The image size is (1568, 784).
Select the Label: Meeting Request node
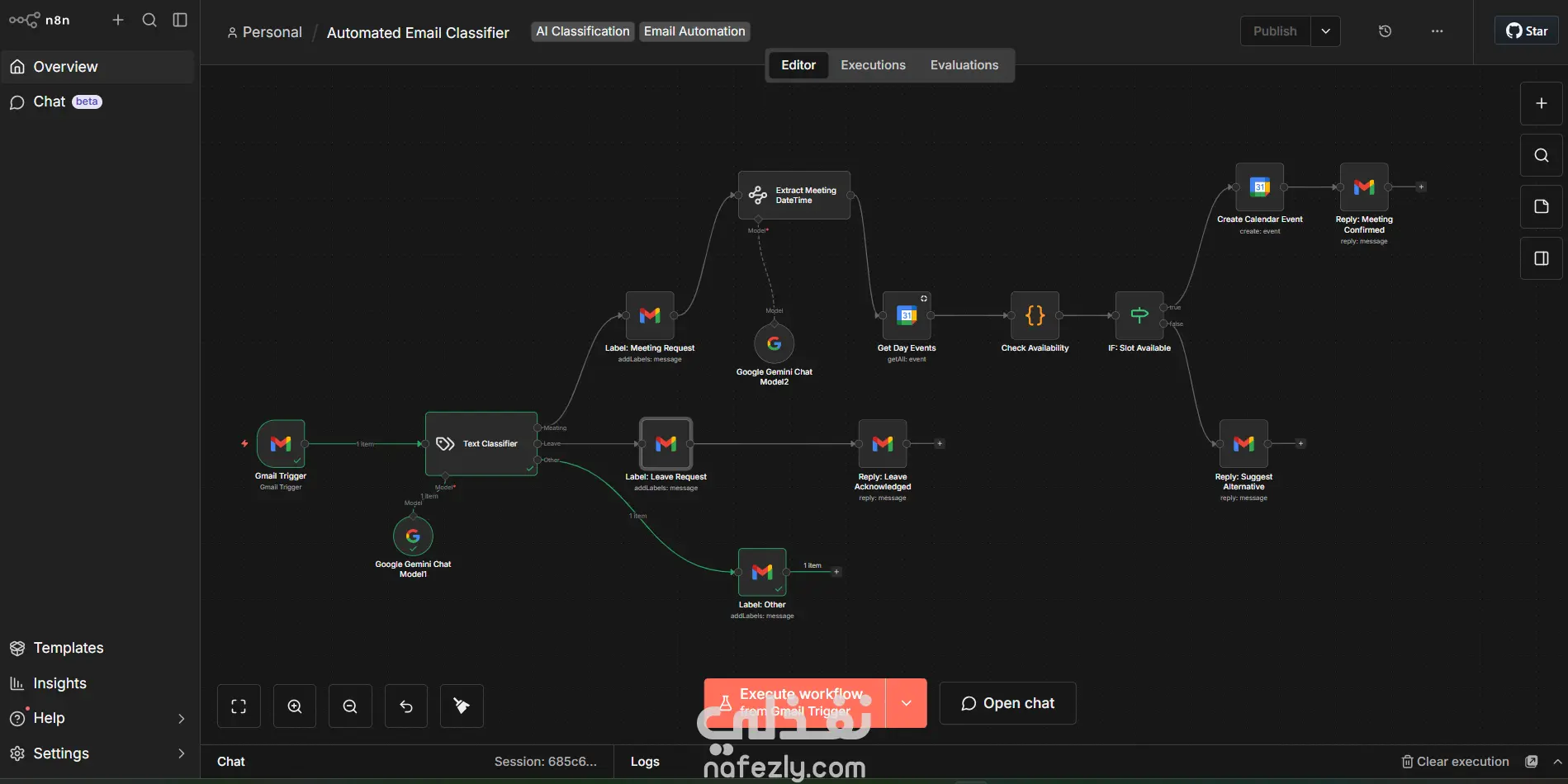650,315
